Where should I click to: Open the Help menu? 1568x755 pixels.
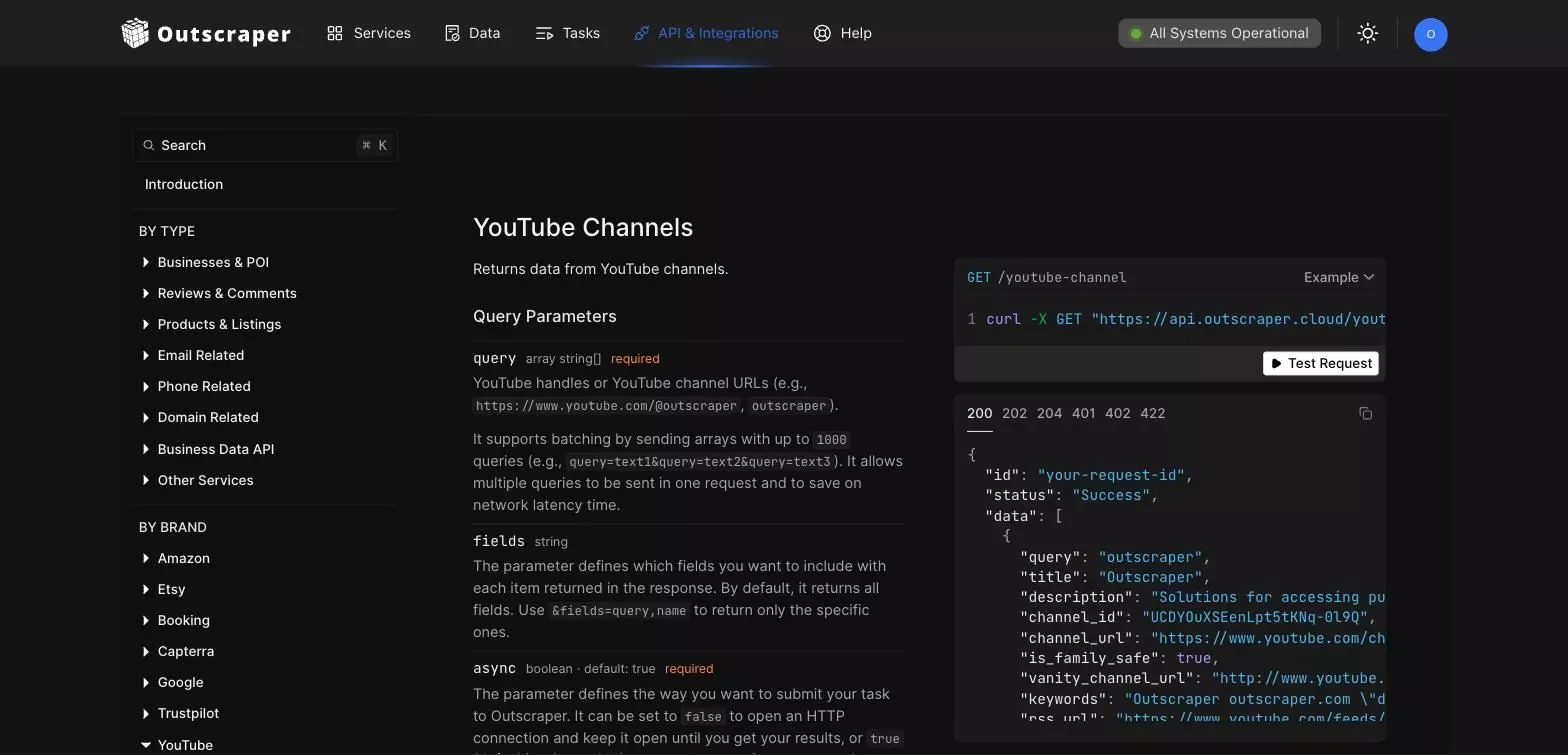(x=842, y=33)
